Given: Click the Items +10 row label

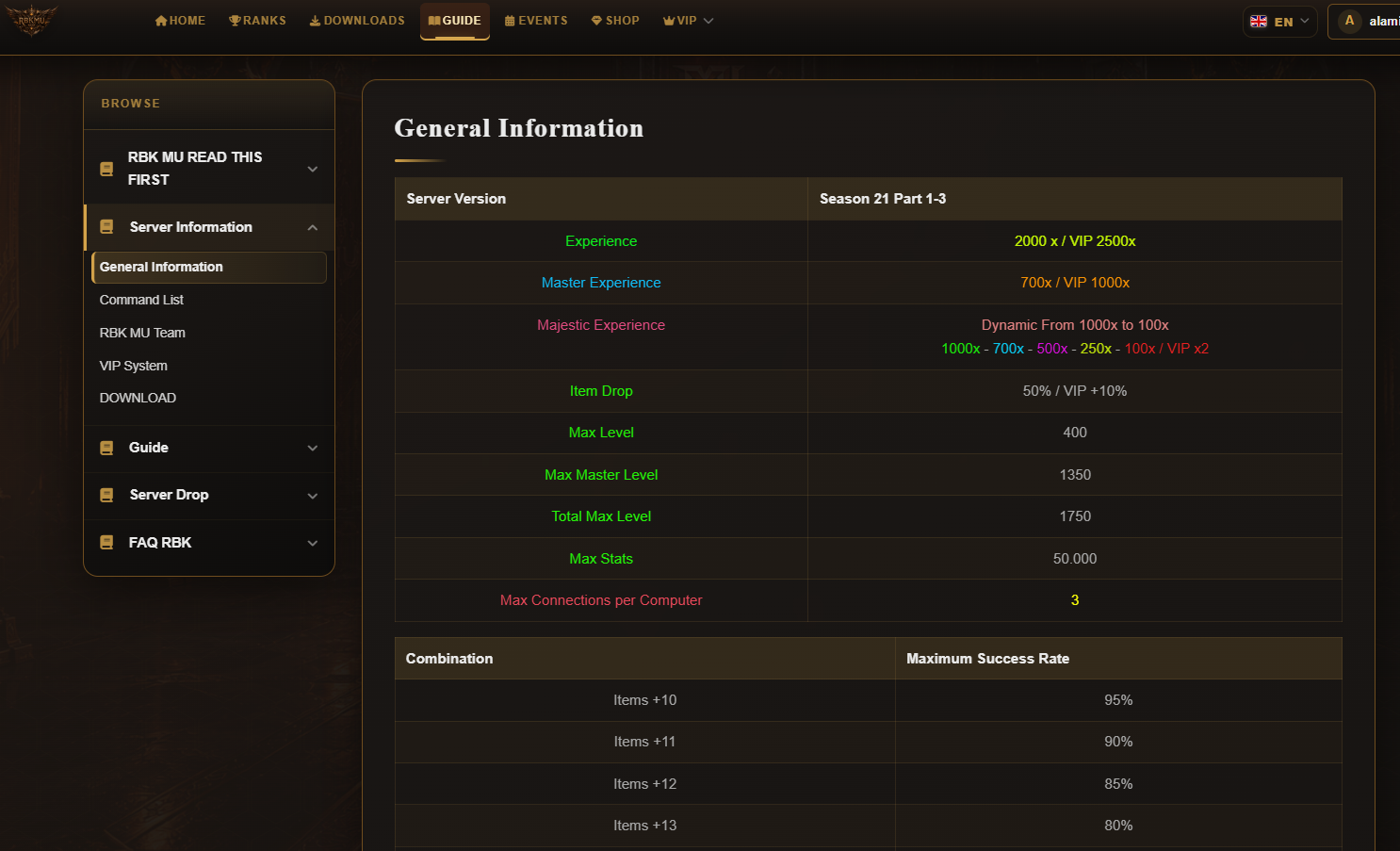Looking at the screenshot, I should tap(645, 700).
